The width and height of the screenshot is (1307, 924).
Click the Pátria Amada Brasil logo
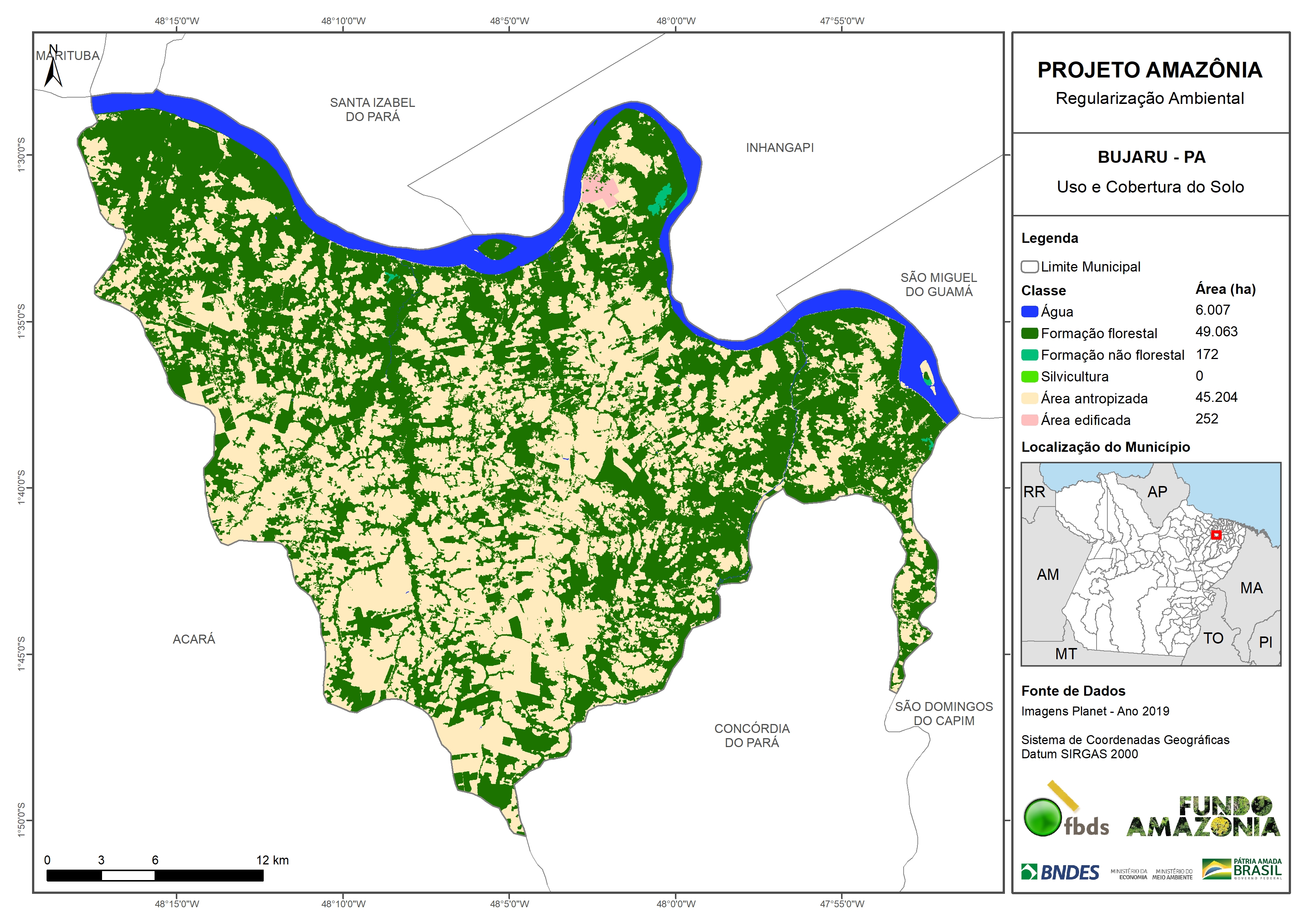point(1242,869)
